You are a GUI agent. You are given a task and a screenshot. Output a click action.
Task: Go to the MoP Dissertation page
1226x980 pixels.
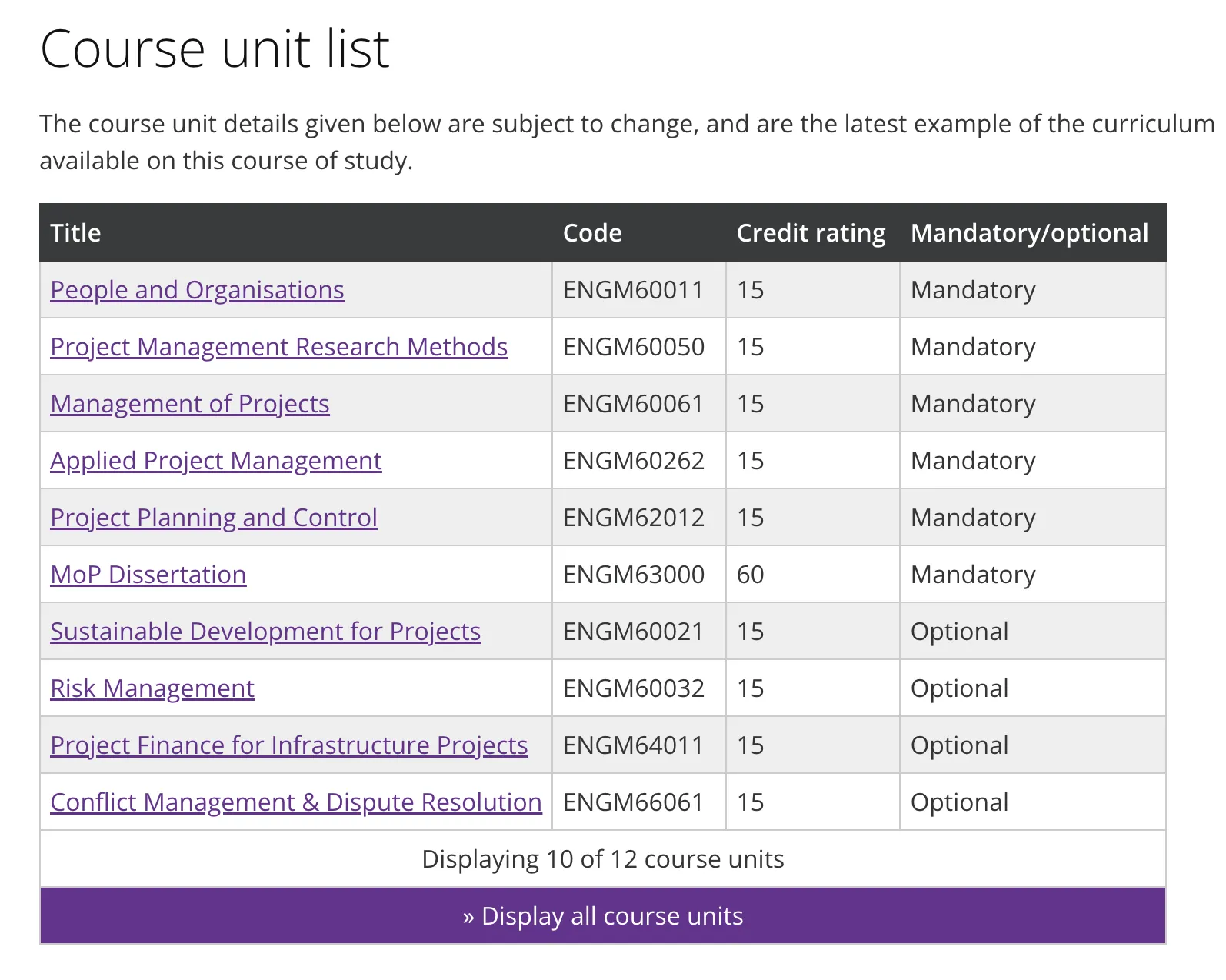pos(148,575)
